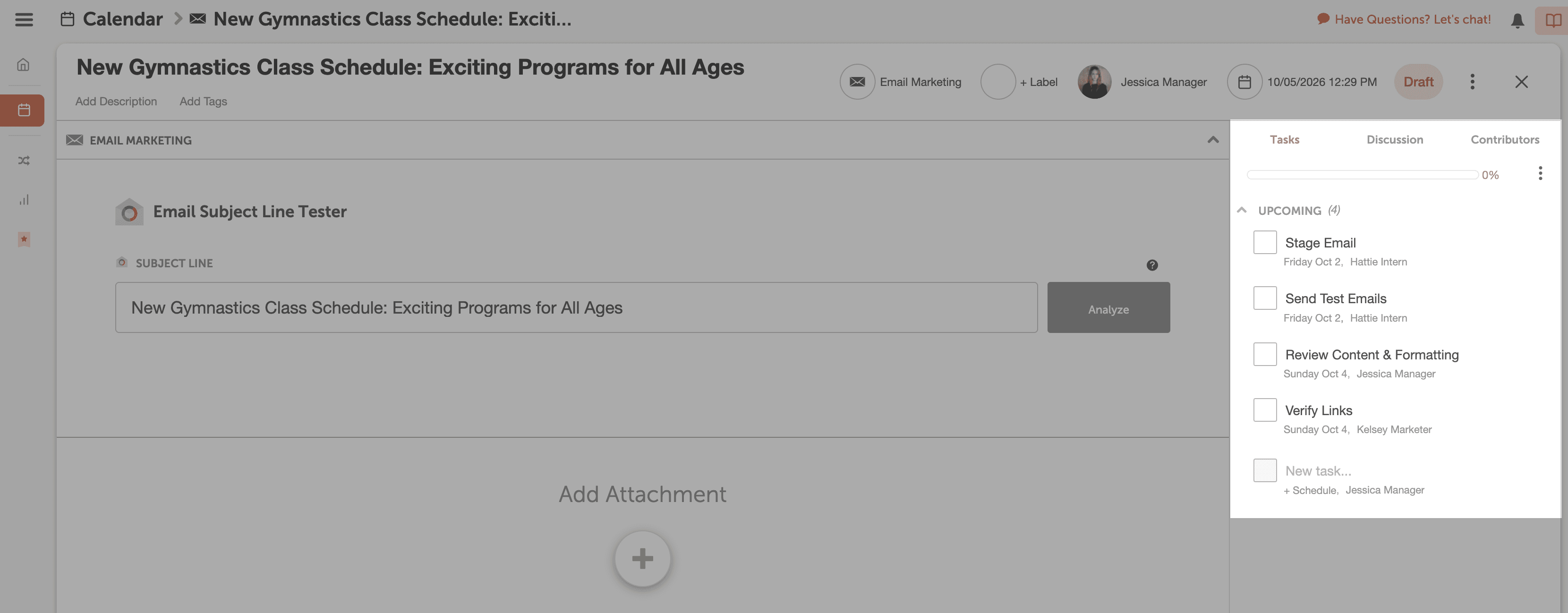Open the shuffle icon in sidebar
Screen dimensions: 1568x613
point(24,161)
